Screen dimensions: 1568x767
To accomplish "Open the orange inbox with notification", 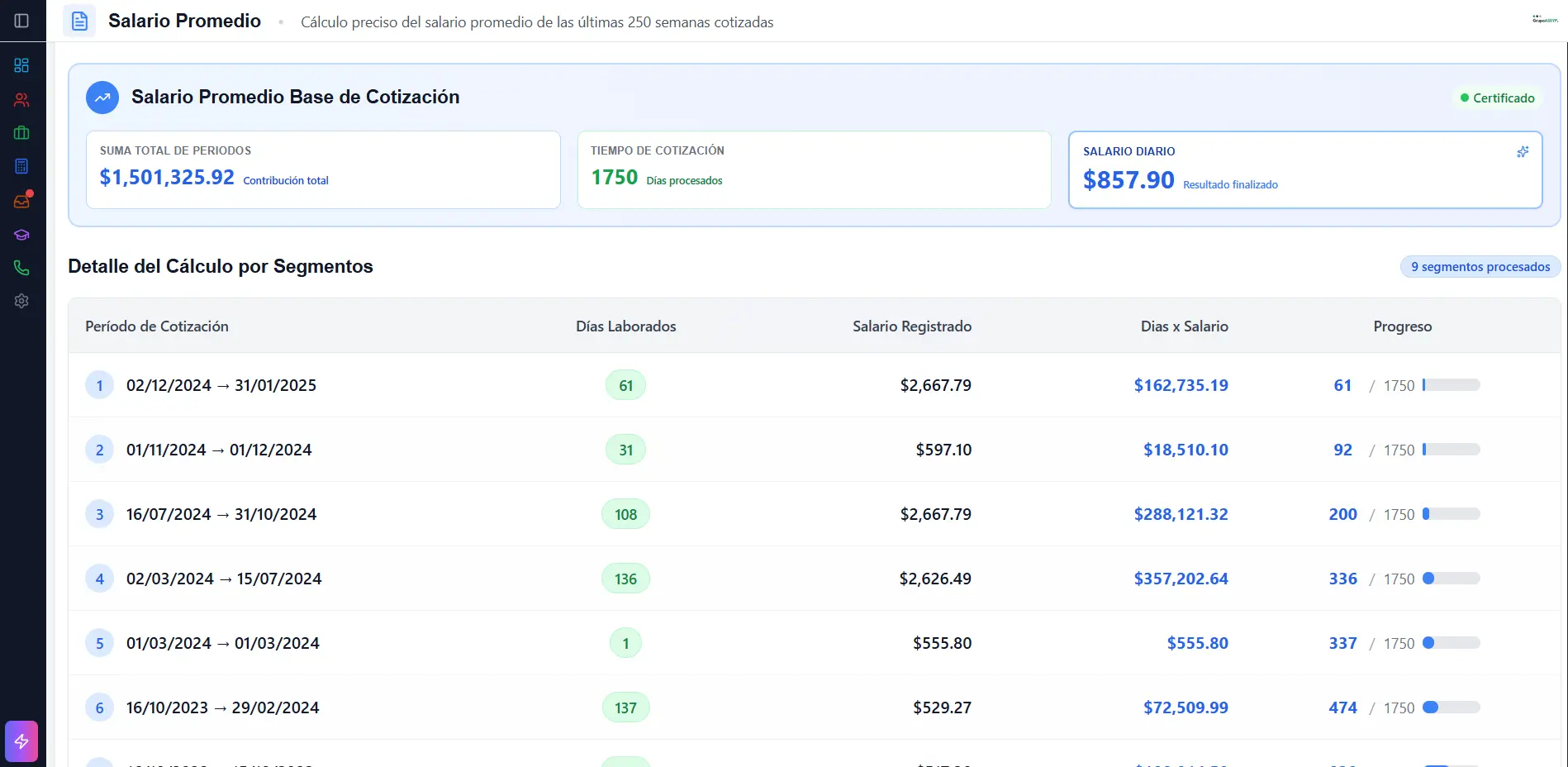I will [x=22, y=201].
